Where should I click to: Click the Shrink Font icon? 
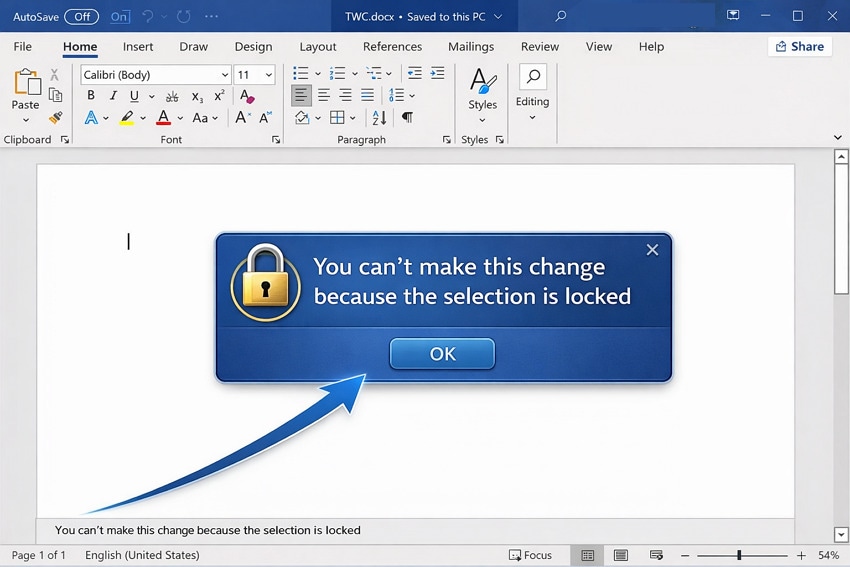(x=265, y=117)
